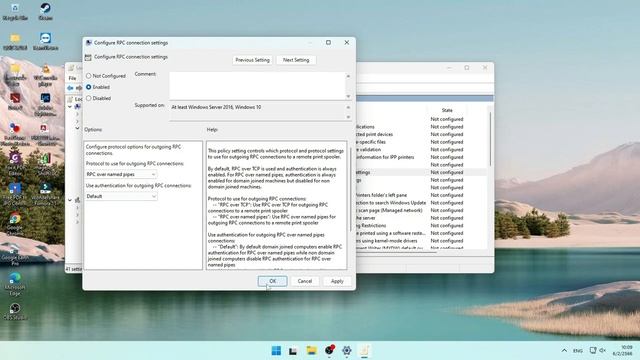Click the Comment box scroll-up arrow

coord(348,76)
